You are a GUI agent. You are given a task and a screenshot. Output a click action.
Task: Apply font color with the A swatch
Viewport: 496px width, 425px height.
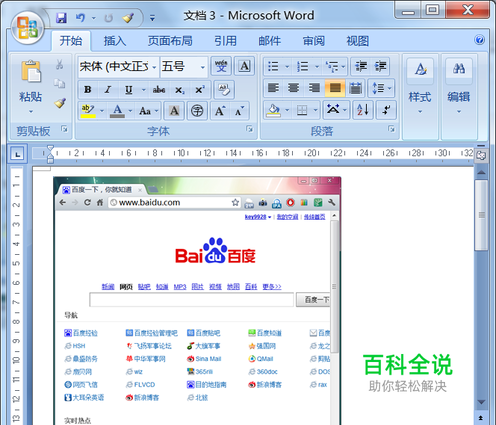click(117, 111)
